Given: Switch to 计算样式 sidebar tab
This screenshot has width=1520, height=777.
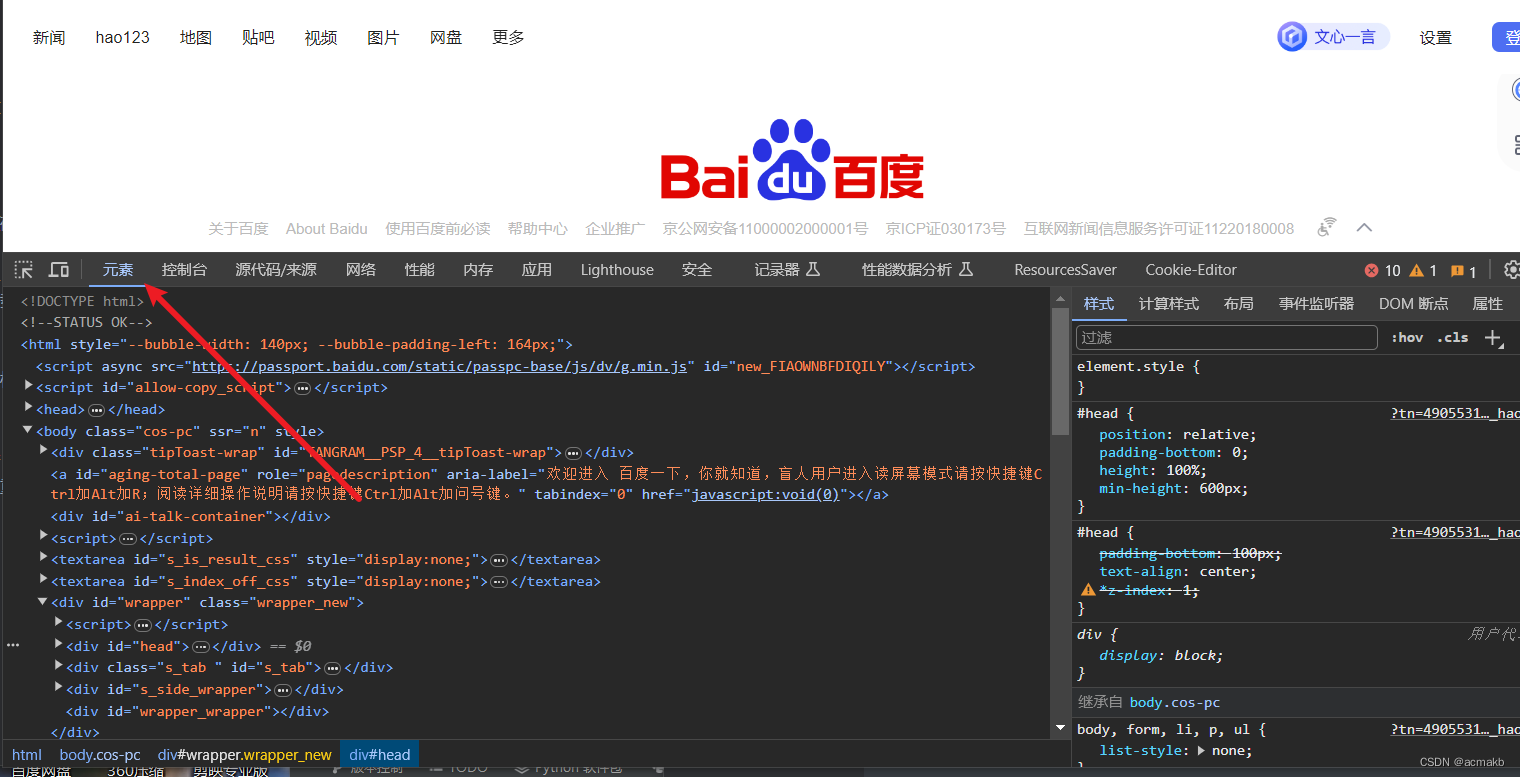Looking at the screenshot, I should (x=1169, y=304).
